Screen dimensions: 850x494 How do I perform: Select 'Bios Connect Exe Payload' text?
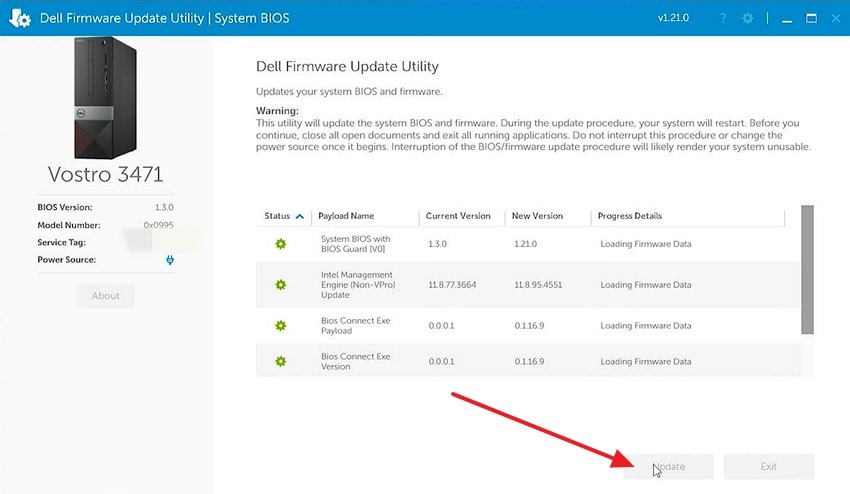355,325
